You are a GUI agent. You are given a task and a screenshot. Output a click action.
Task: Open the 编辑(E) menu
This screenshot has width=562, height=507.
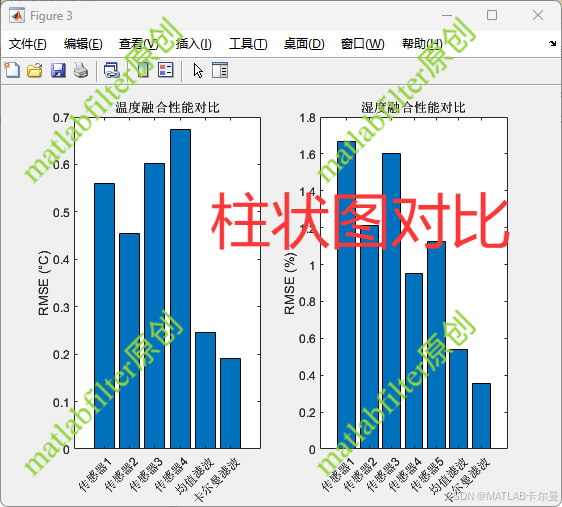pyautogui.click(x=83, y=44)
